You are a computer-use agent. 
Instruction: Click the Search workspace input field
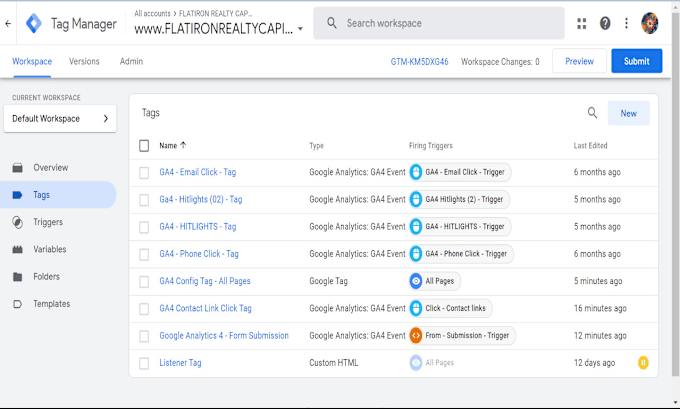[439, 23]
